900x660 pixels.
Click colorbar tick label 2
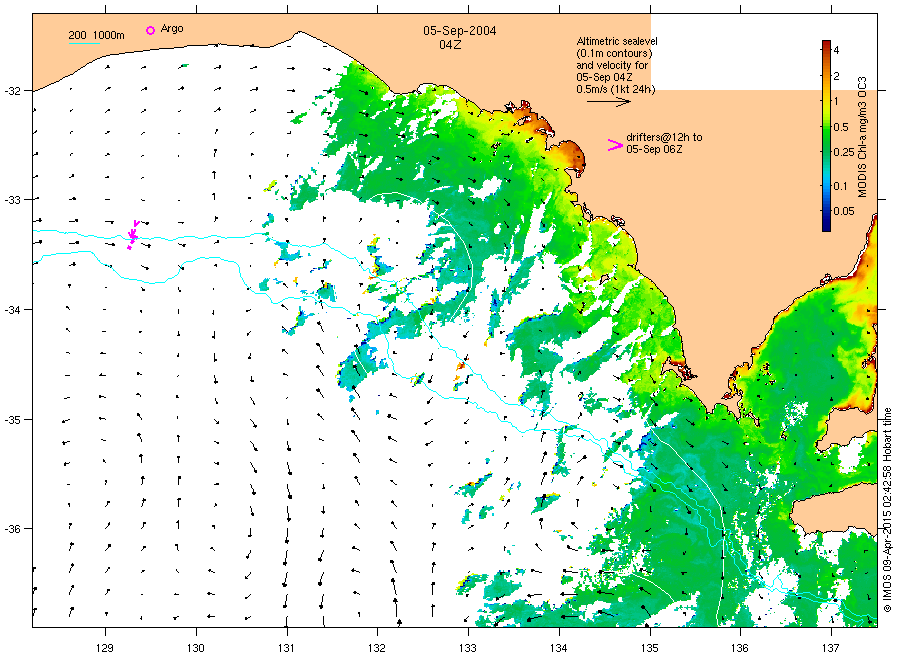(836, 76)
